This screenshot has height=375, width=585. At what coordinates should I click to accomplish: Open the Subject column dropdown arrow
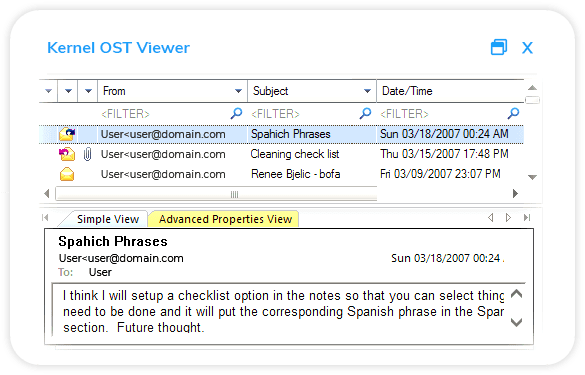point(367,91)
